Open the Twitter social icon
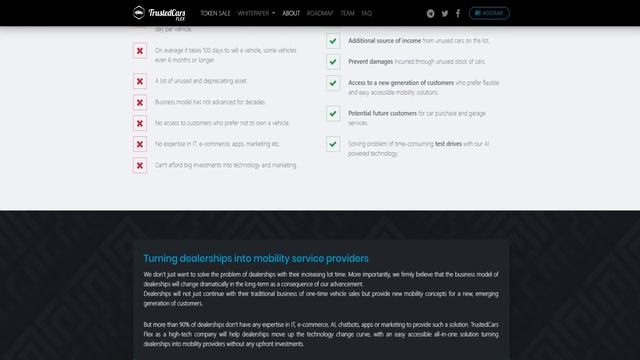Screen dimensions: 640x360 click(444, 13)
